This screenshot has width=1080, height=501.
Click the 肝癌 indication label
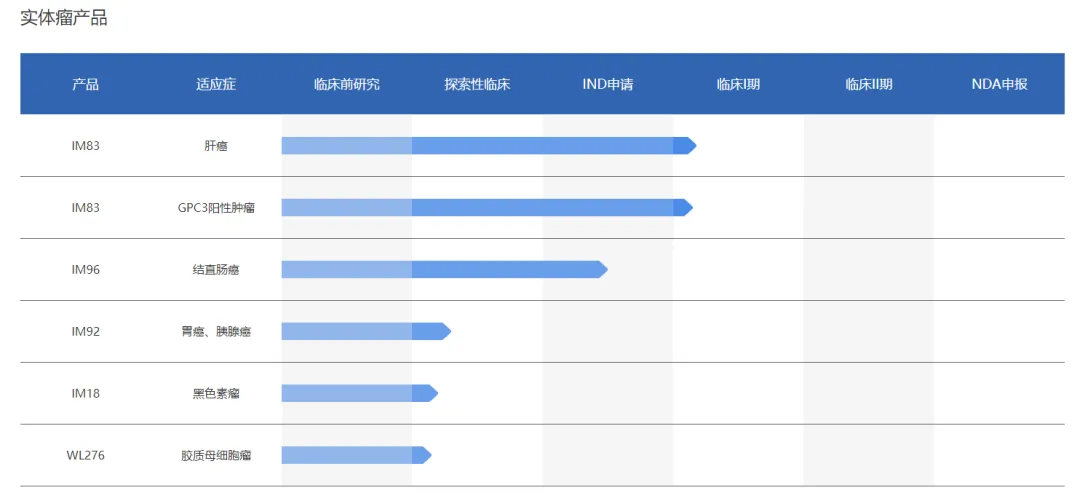pyautogui.click(x=216, y=146)
